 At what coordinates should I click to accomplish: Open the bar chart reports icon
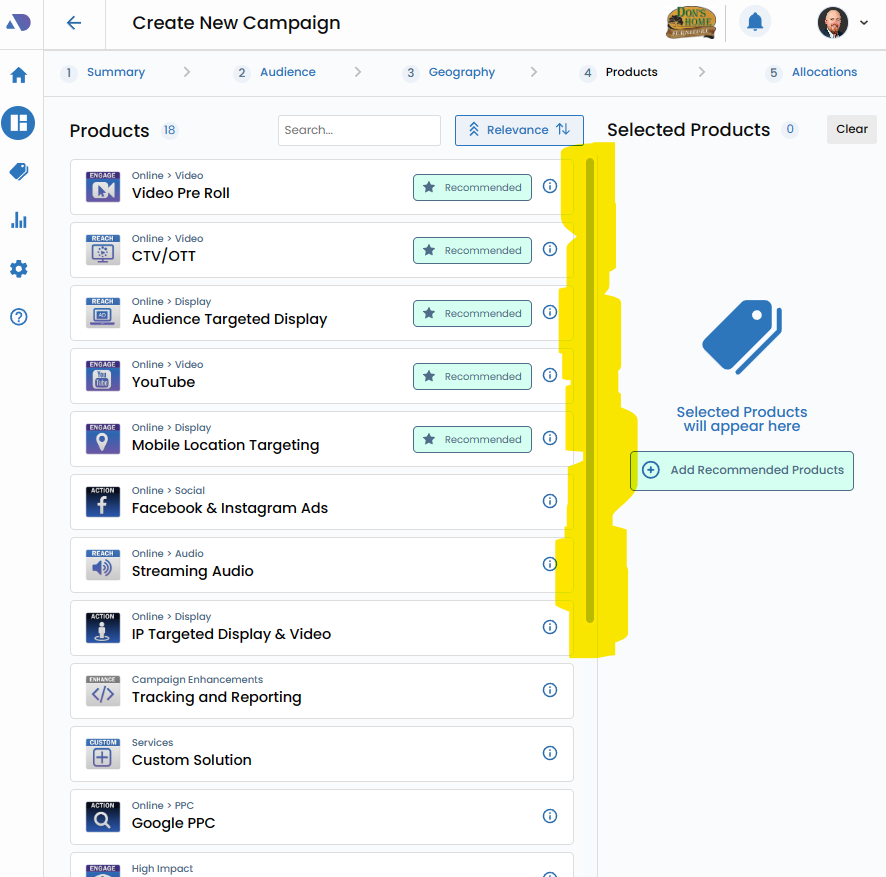(19, 220)
